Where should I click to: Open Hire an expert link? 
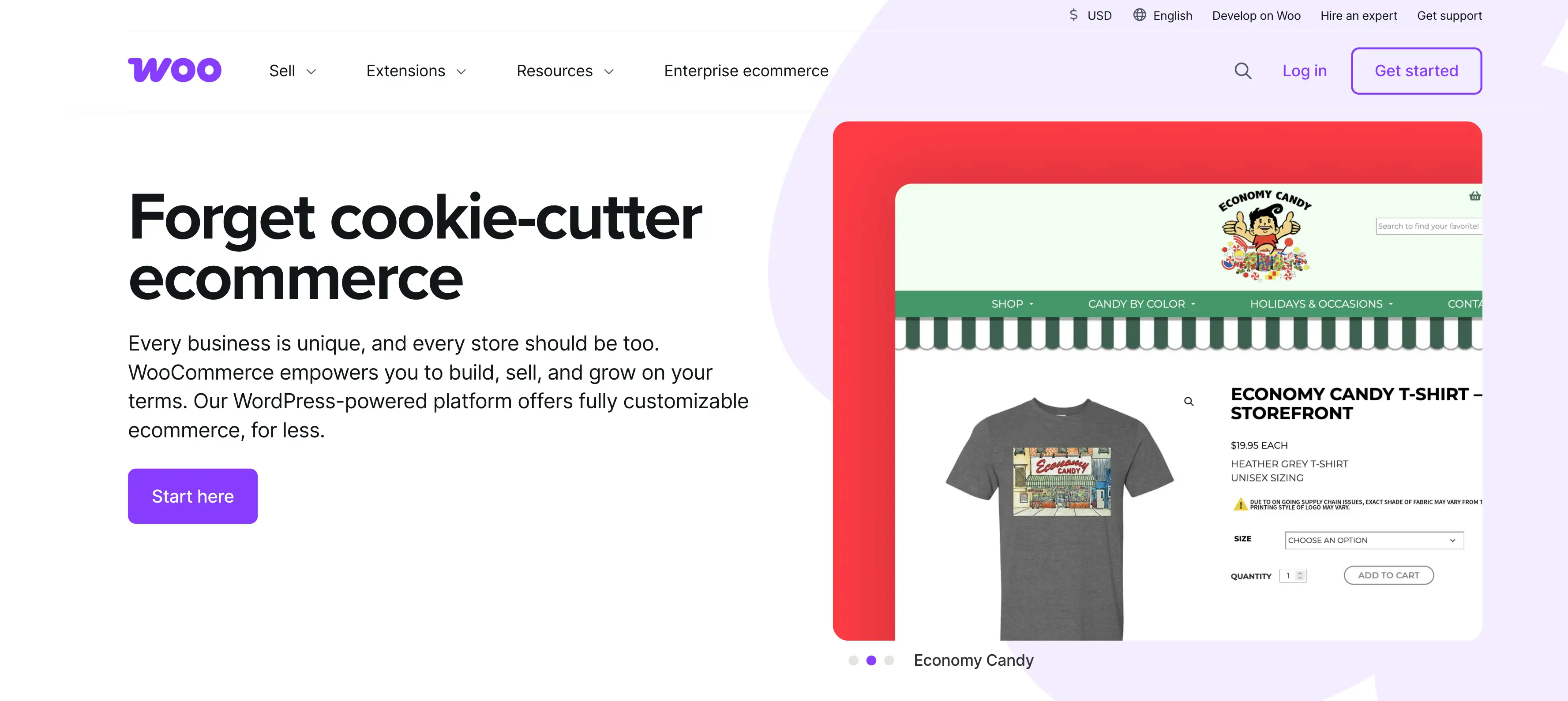(1358, 16)
